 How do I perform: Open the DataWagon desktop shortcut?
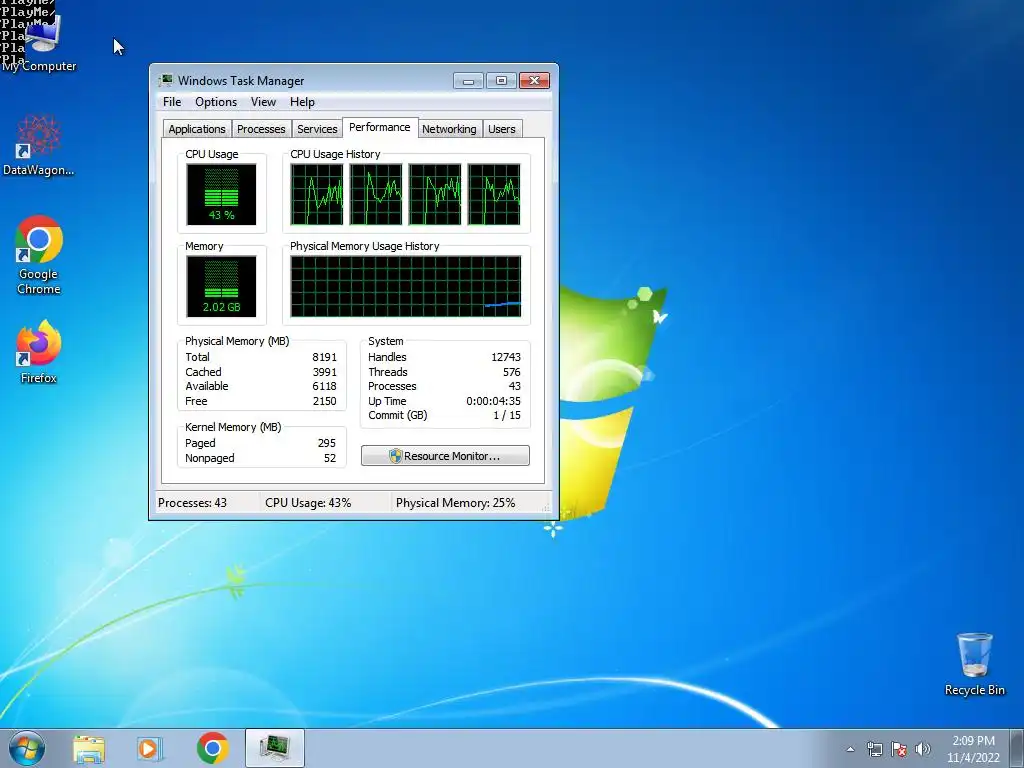(x=39, y=145)
